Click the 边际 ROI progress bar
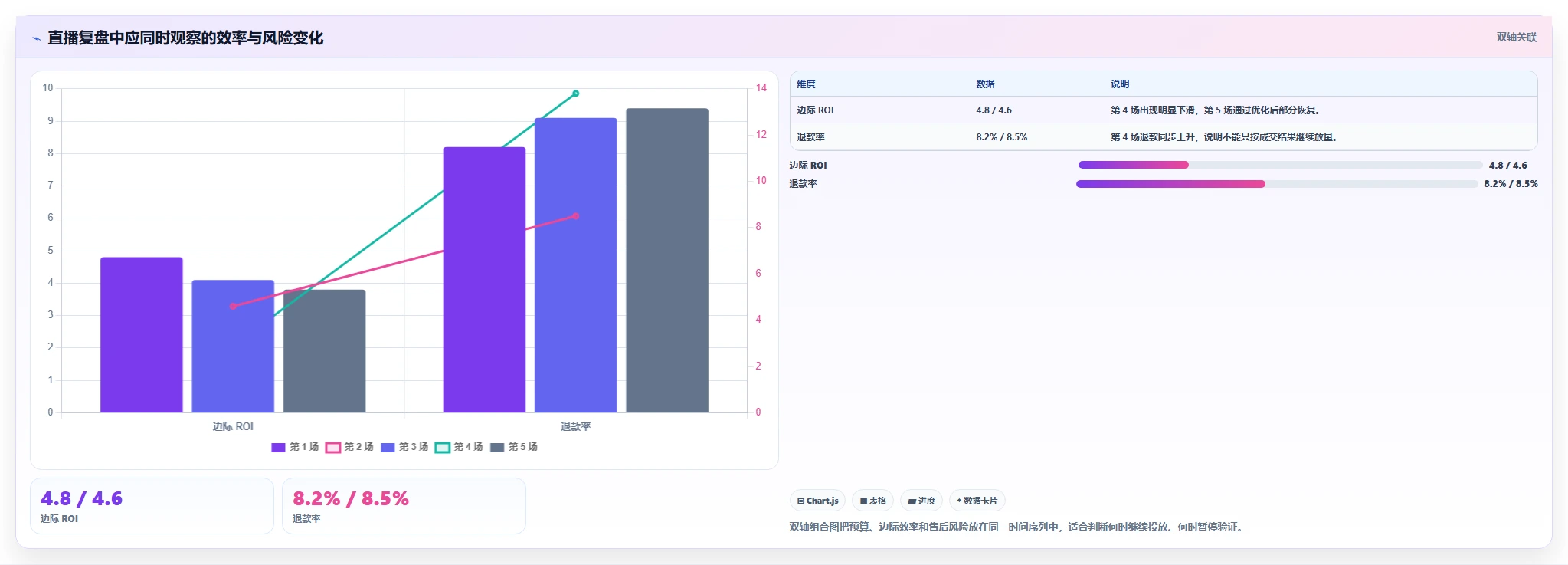1568x565 pixels. 1279,165
